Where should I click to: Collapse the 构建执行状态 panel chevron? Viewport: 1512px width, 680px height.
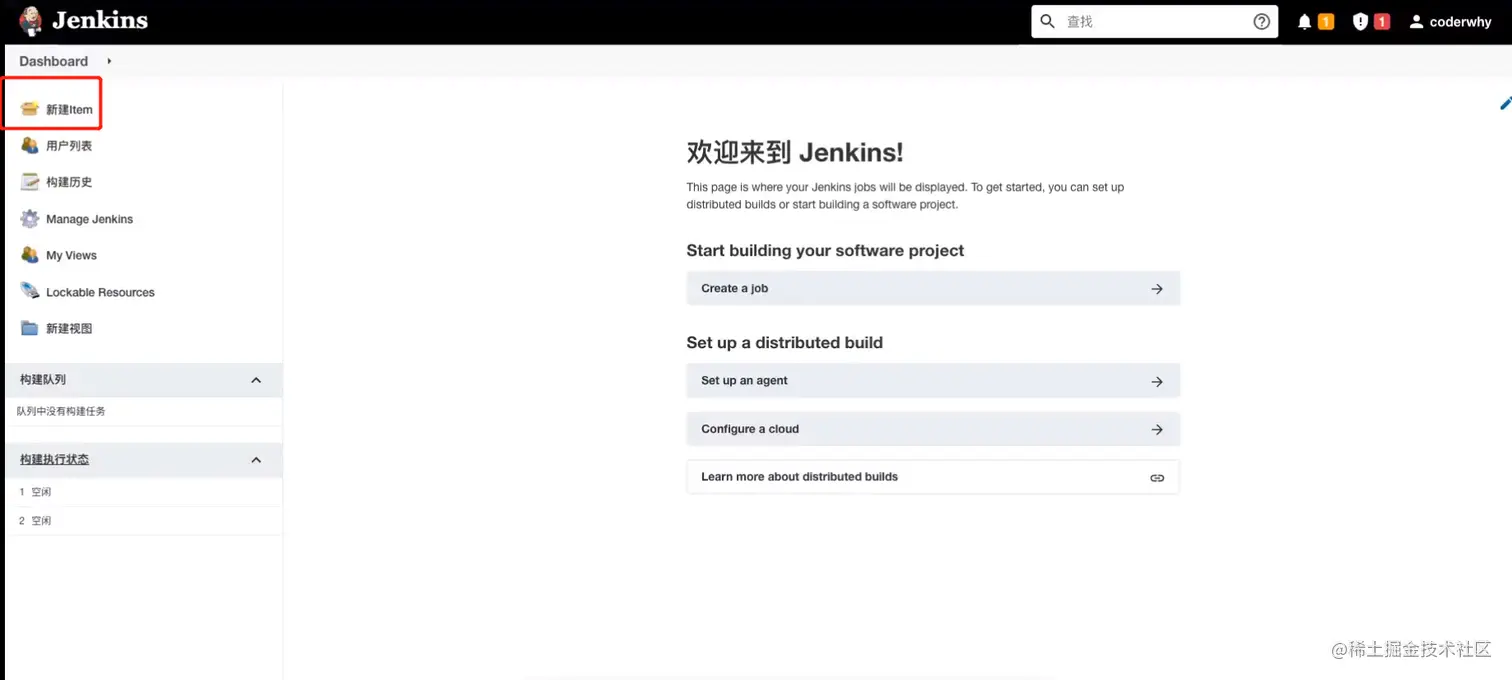(256, 460)
